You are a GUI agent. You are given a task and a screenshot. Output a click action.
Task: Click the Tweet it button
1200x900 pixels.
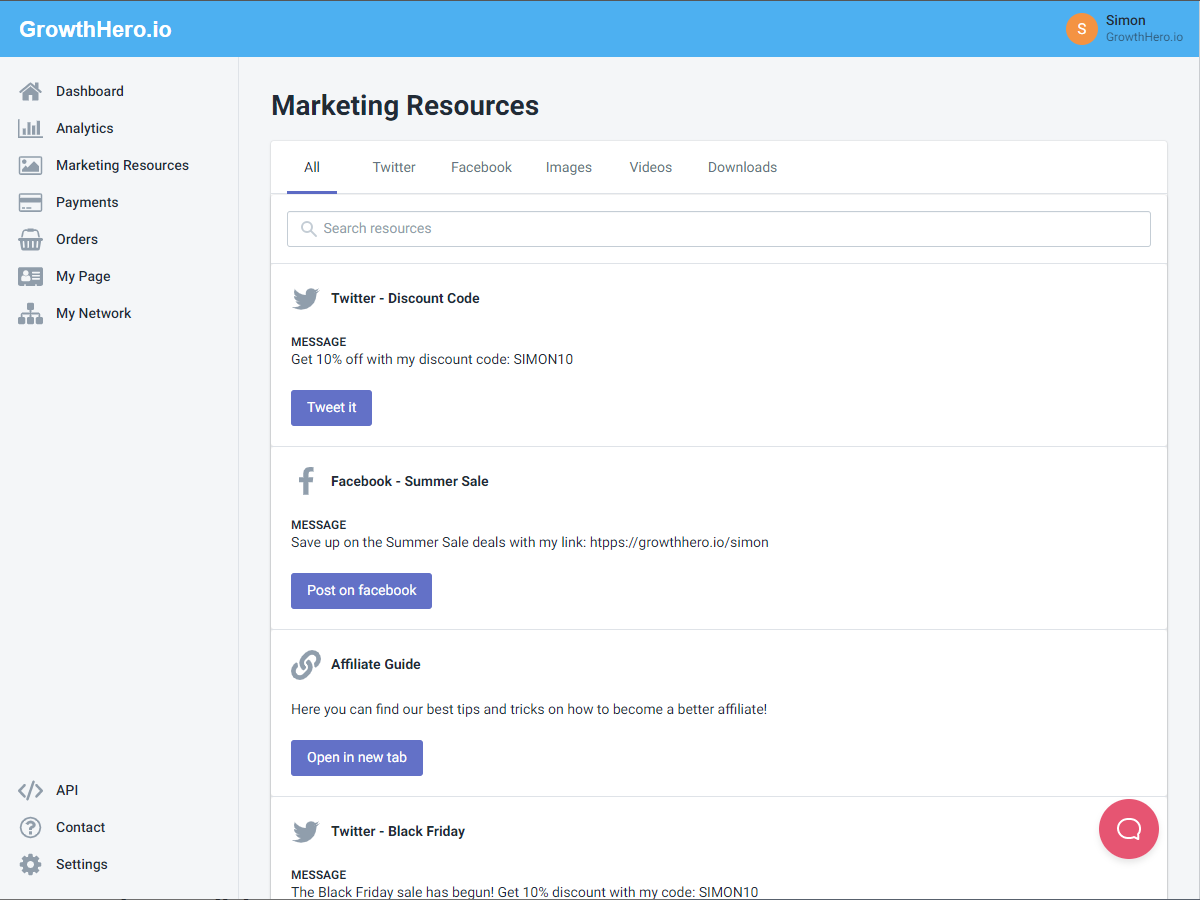coord(331,407)
